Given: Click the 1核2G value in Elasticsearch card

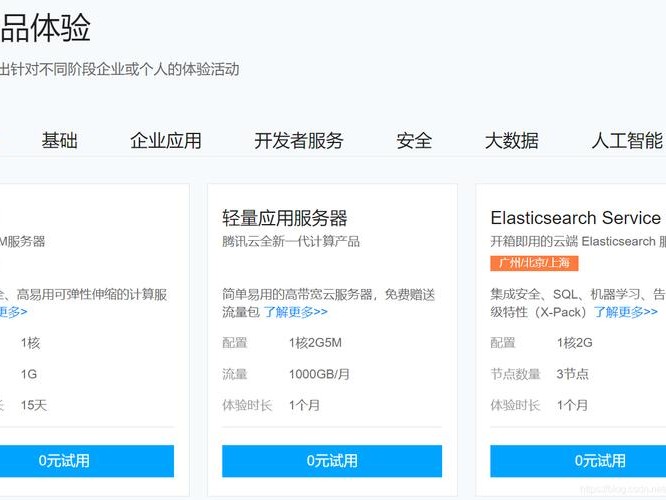Looking at the screenshot, I should point(575,343).
